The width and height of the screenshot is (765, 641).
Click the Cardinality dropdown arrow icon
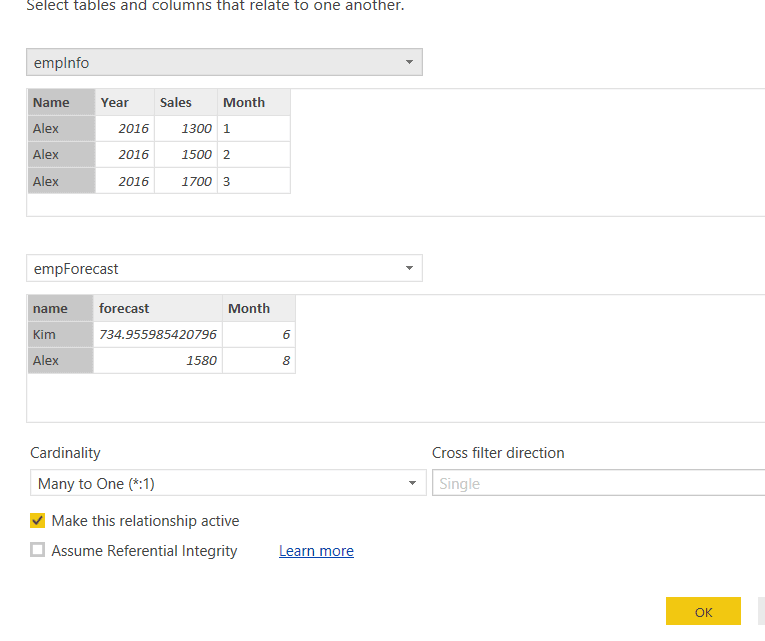pyautogui.click(x=412, y=483)
